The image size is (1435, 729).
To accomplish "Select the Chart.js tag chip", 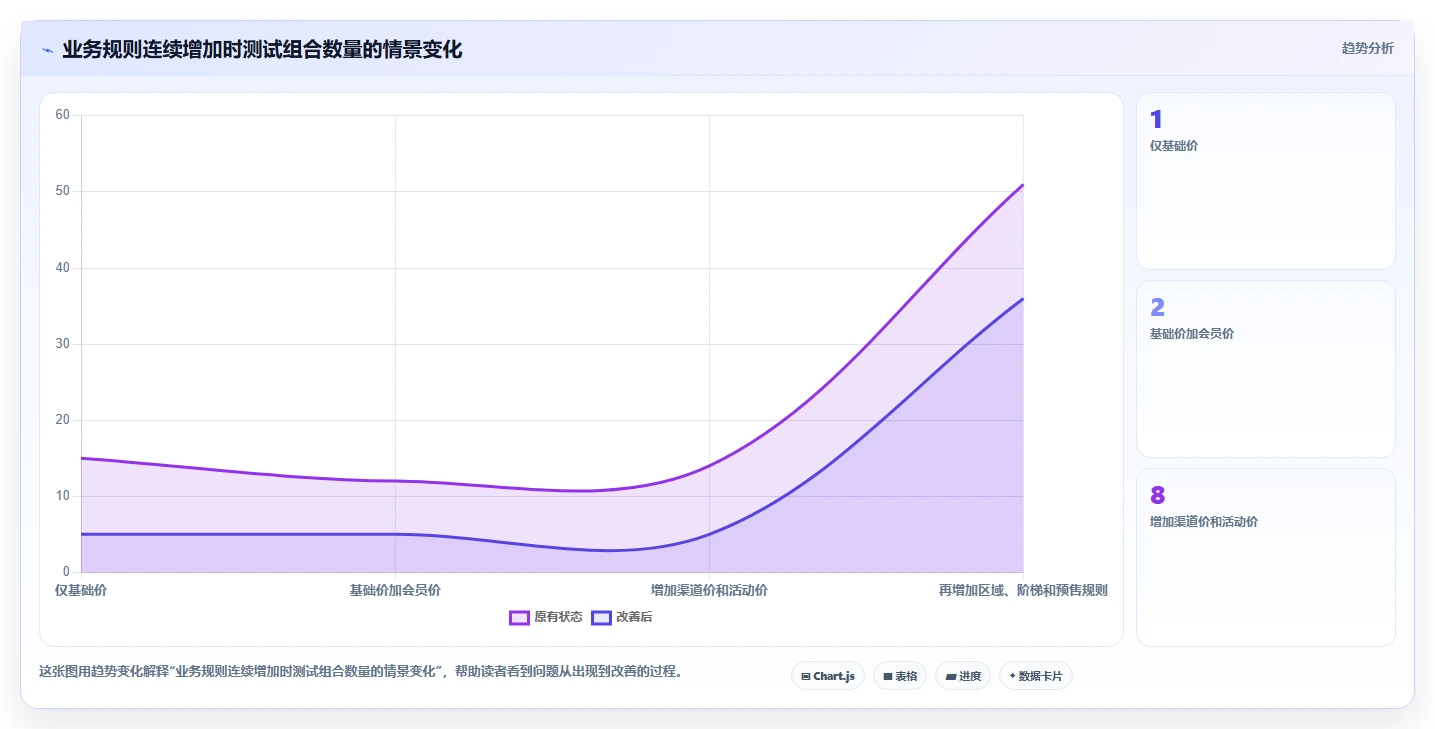I will point(828,676).
